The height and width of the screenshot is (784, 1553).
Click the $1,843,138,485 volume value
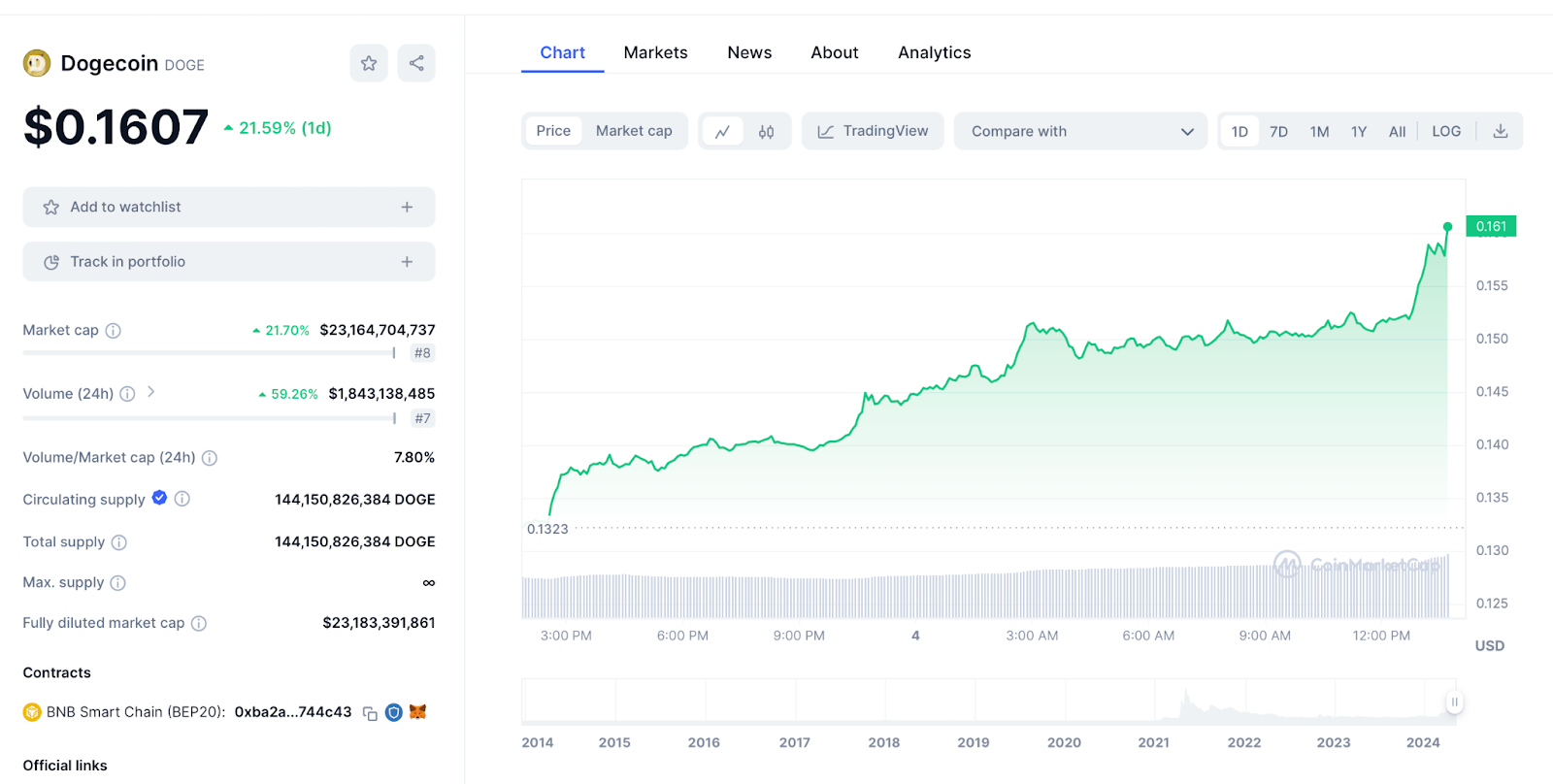381,394
